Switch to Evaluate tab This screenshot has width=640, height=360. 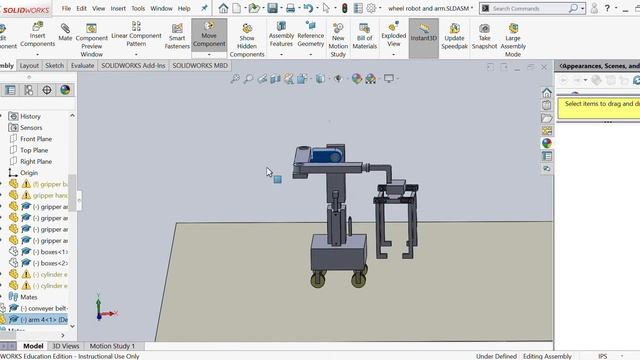82,65
